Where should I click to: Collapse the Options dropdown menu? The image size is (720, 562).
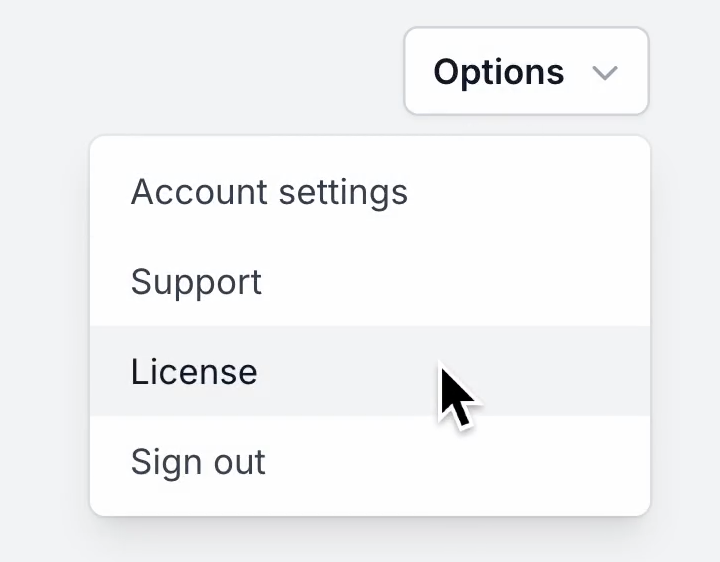[x=526, y=71]
